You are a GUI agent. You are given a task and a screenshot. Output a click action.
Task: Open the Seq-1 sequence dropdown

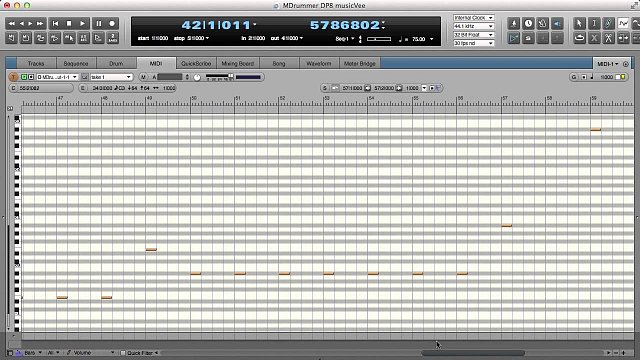coord(345,39)
